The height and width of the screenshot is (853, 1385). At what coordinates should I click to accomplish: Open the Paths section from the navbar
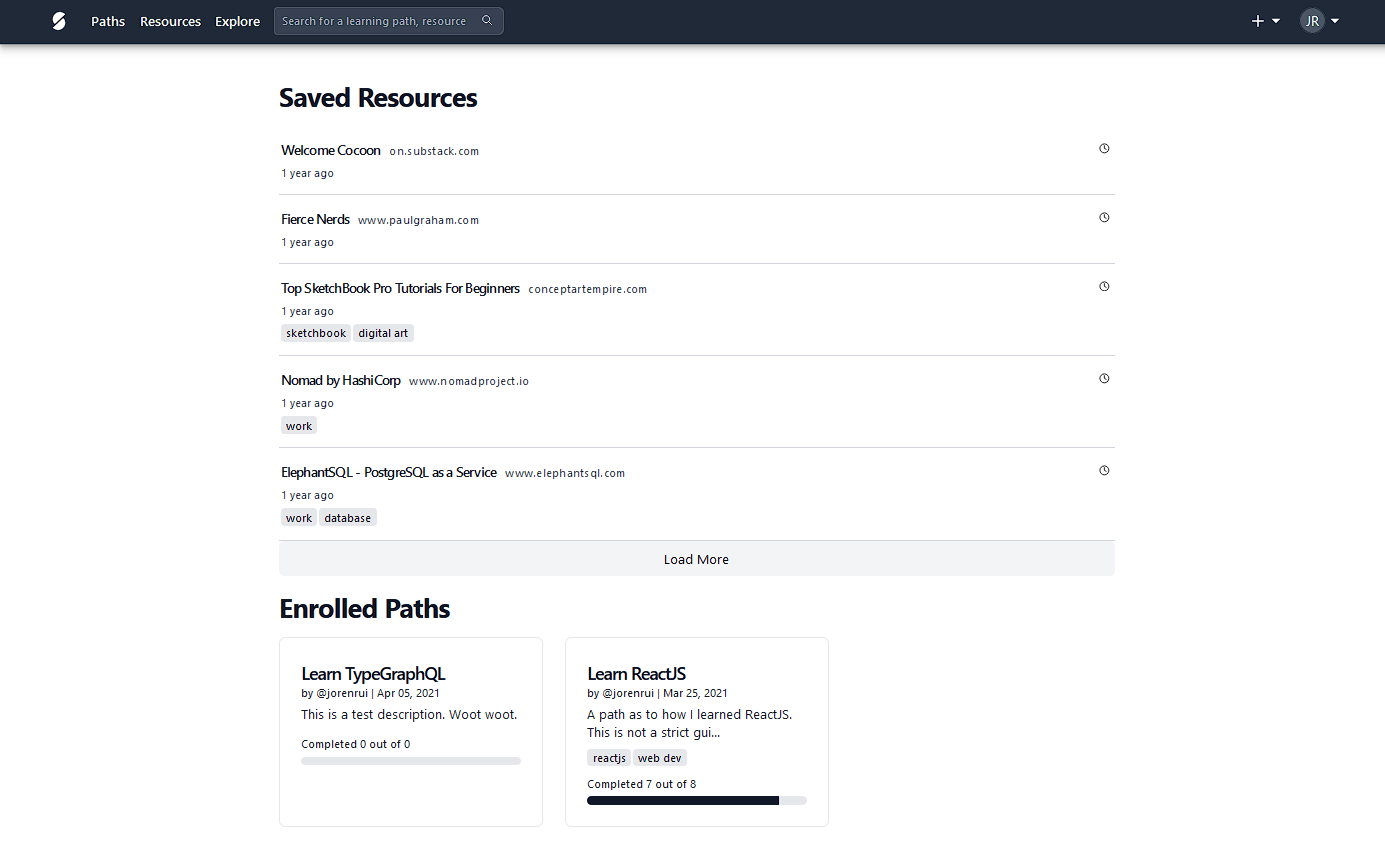tap(107, 21)
